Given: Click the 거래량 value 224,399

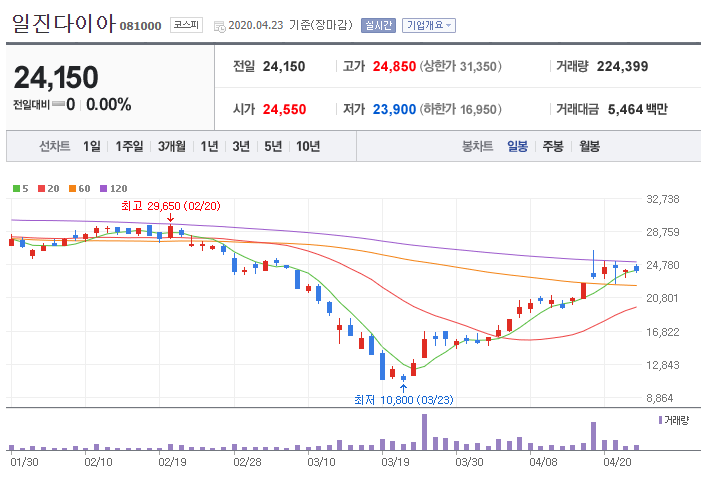Looking at the screenshot, I should tap(622, 67).
